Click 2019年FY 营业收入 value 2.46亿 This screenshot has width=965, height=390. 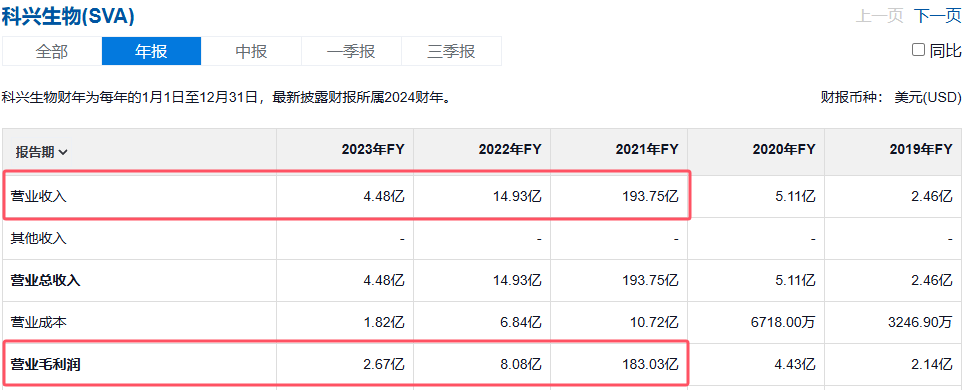tap(931, 197)
